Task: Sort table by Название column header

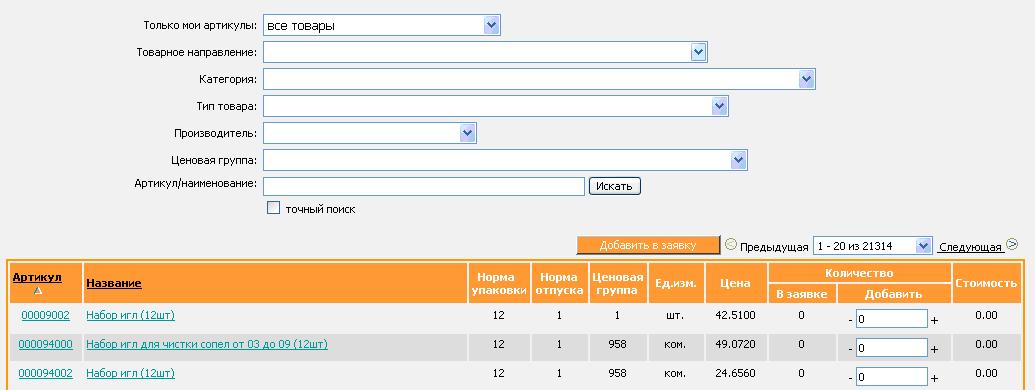Action: click(x=114, y=284)
